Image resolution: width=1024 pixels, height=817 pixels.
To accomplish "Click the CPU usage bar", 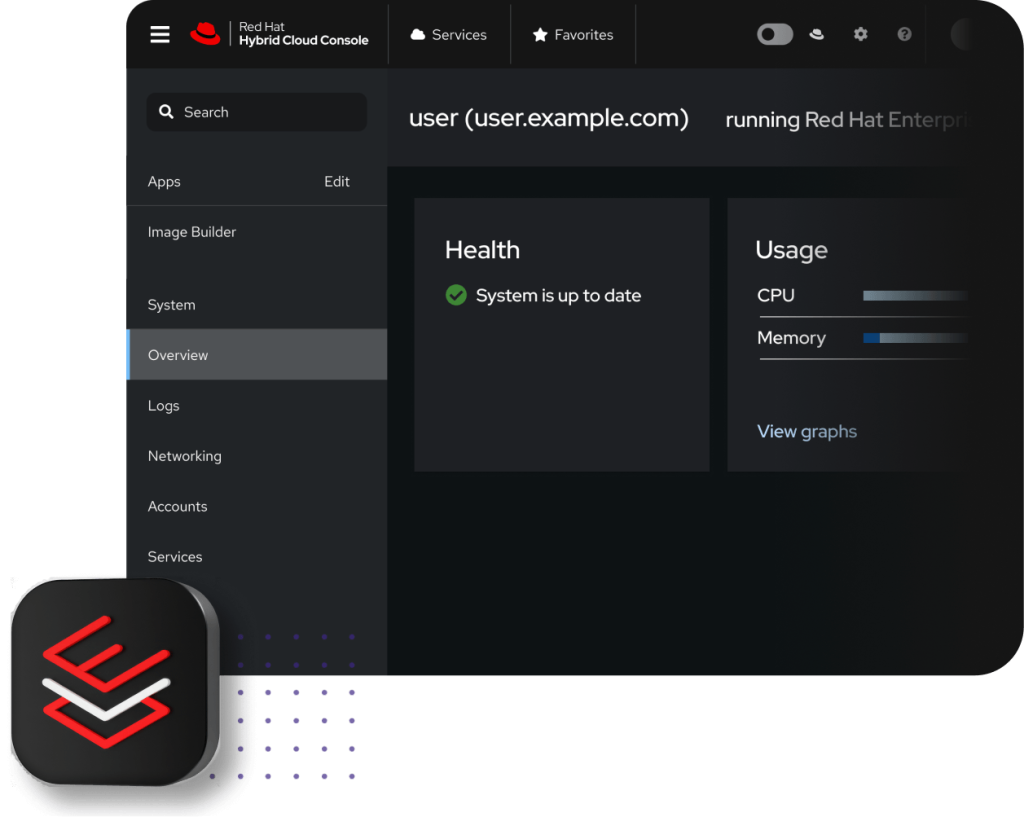I will 916,296.
